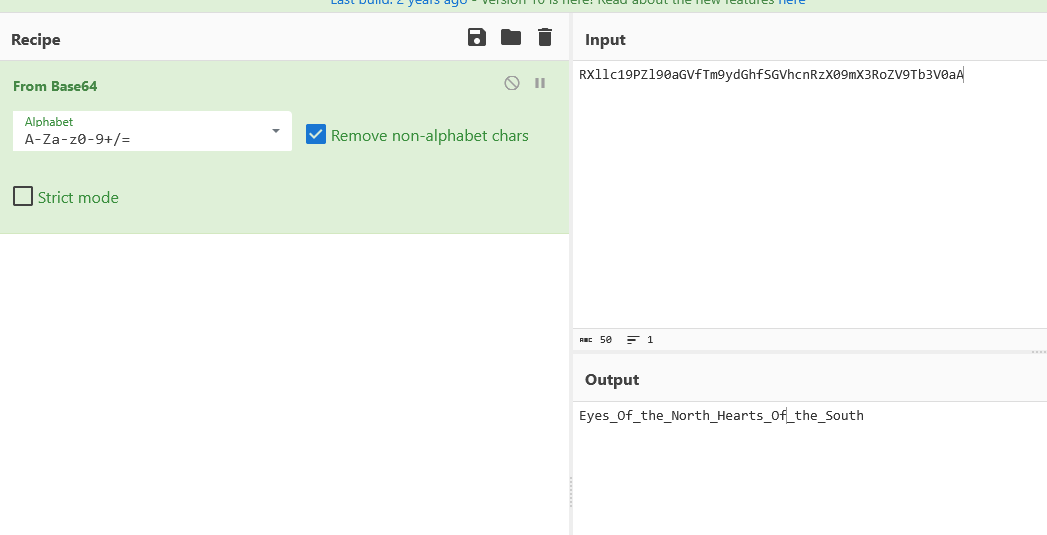Screen dimensions: 1047x535
Task: Select the From Base64 operation title
Action: (x=55, y=86)
